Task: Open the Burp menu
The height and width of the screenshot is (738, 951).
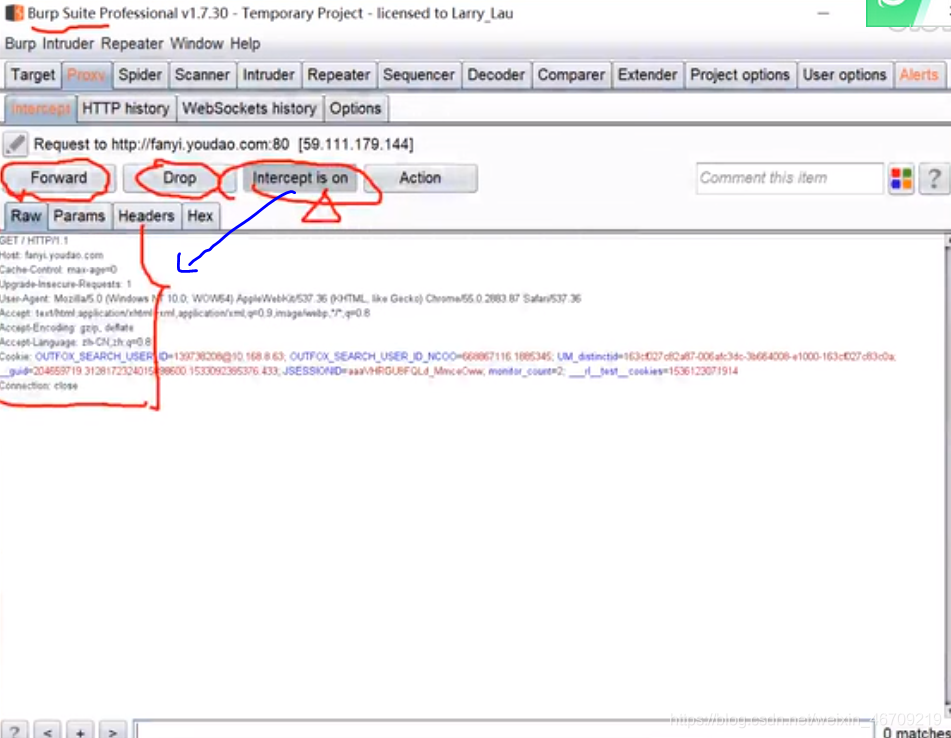Action: (20, 44)
